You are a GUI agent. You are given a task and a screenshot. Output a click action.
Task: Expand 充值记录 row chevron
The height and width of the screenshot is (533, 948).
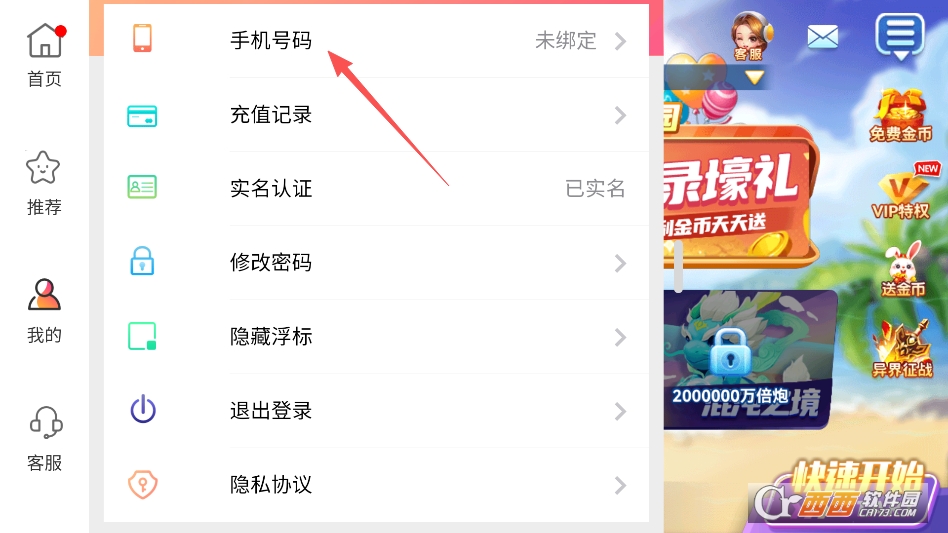pyautogui.click(x=620, y=115)
